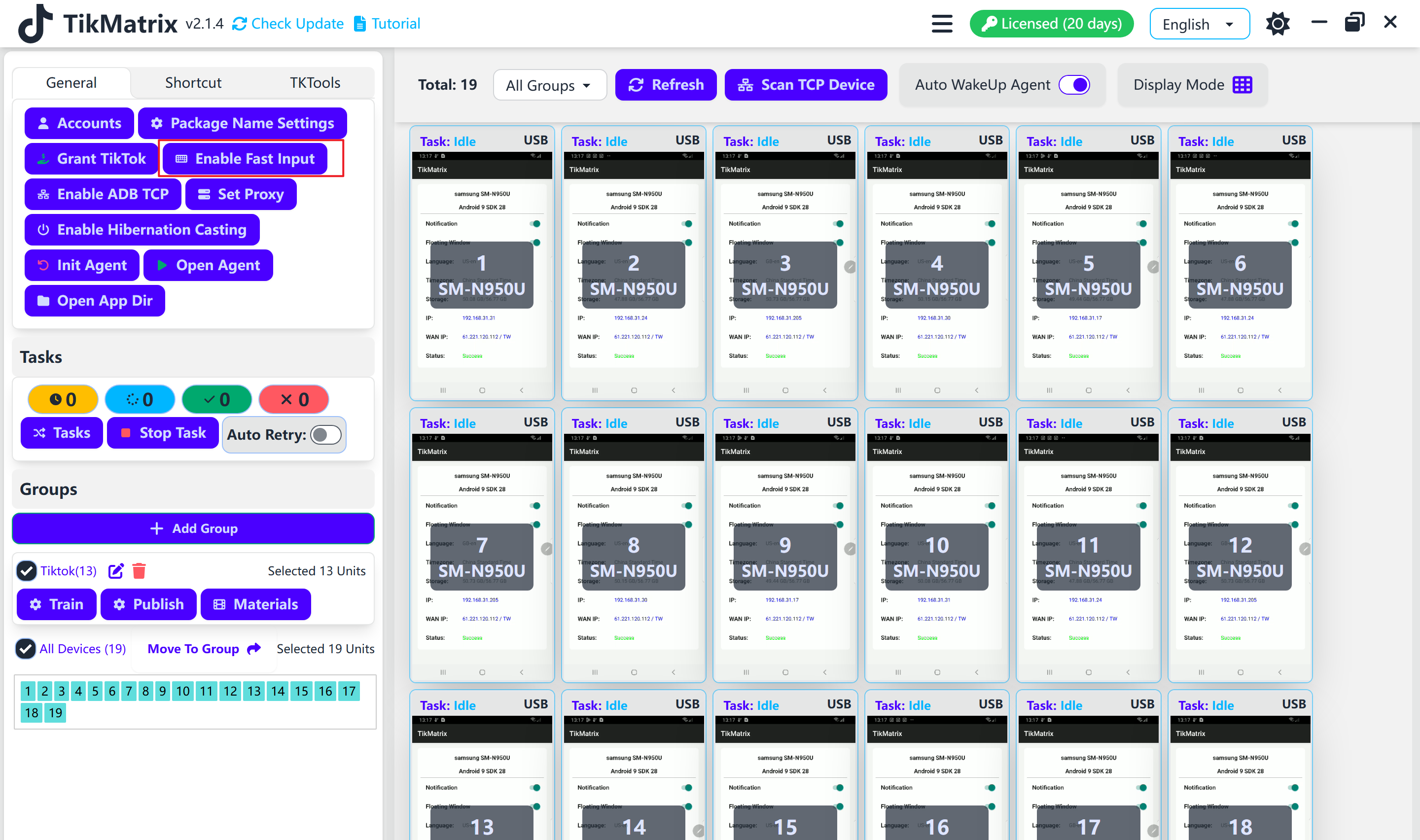The image size is (1420, 840).
Task: Click the failed tasks counter badge
Action: pos(294,400)
